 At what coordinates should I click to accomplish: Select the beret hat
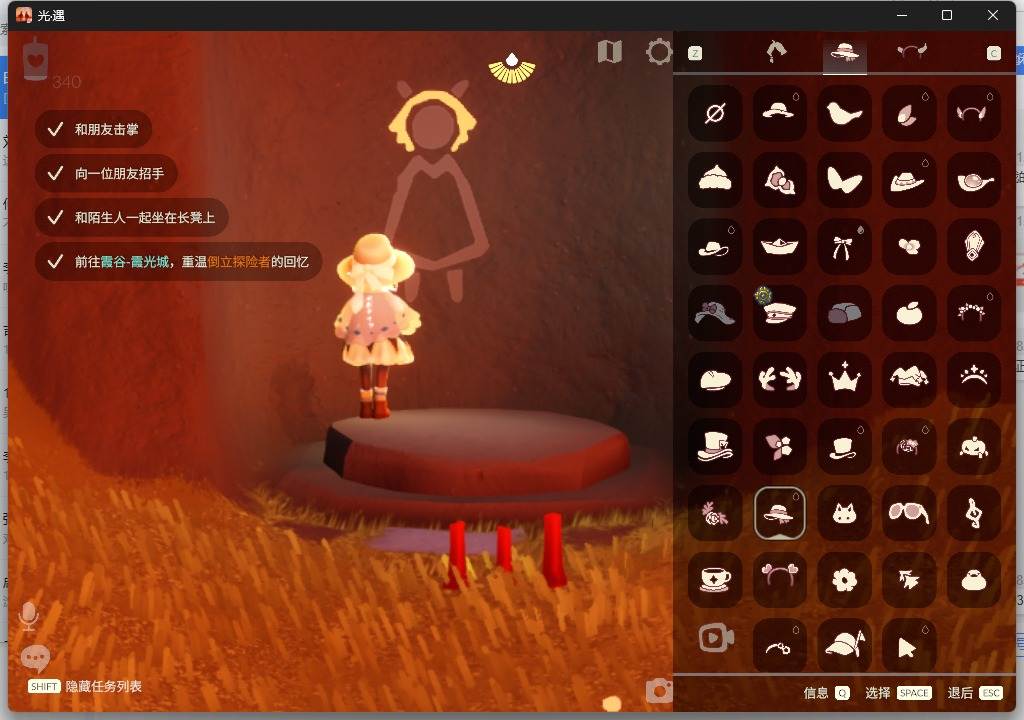point(715,380)
